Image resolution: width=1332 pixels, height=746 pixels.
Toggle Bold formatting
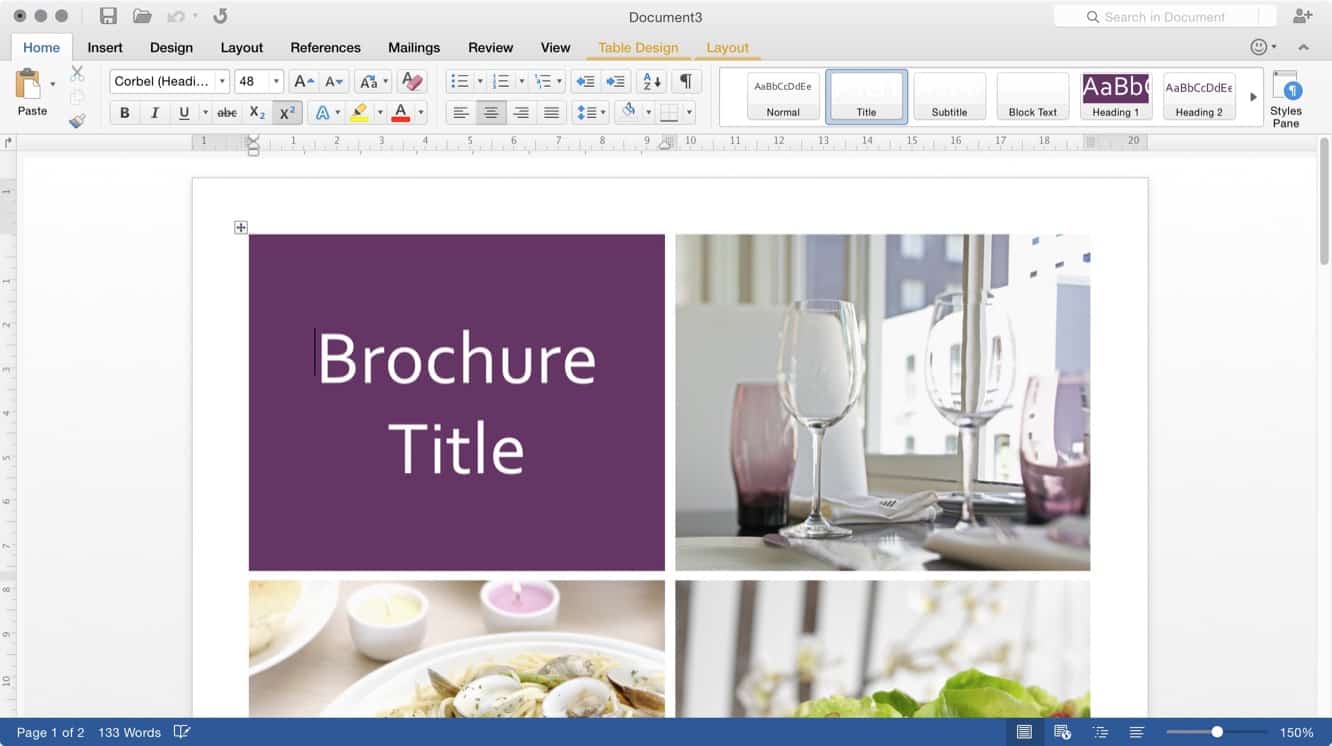(125, 113)
